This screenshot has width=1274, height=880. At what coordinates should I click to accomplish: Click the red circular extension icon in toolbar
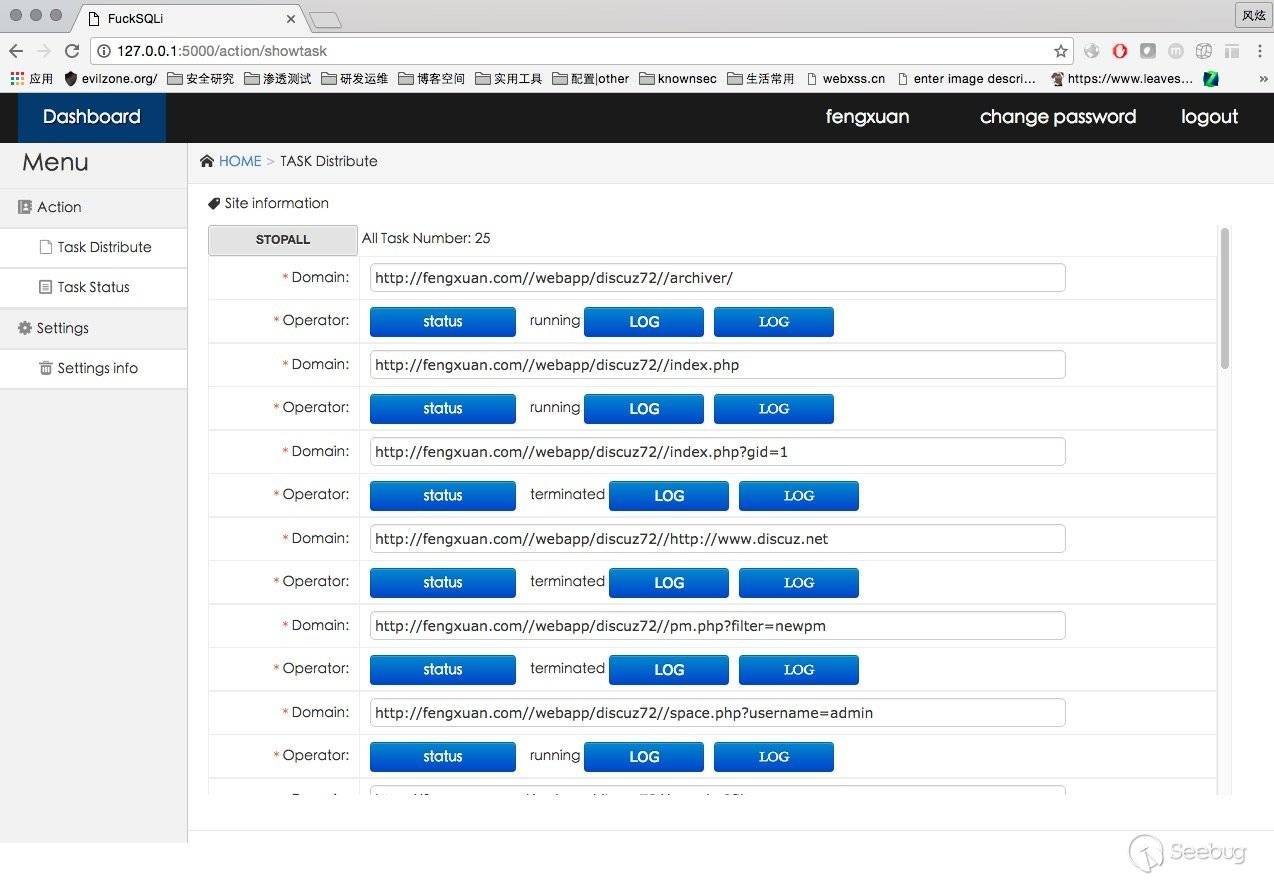pyautogui.click(x=1120, y=50)
